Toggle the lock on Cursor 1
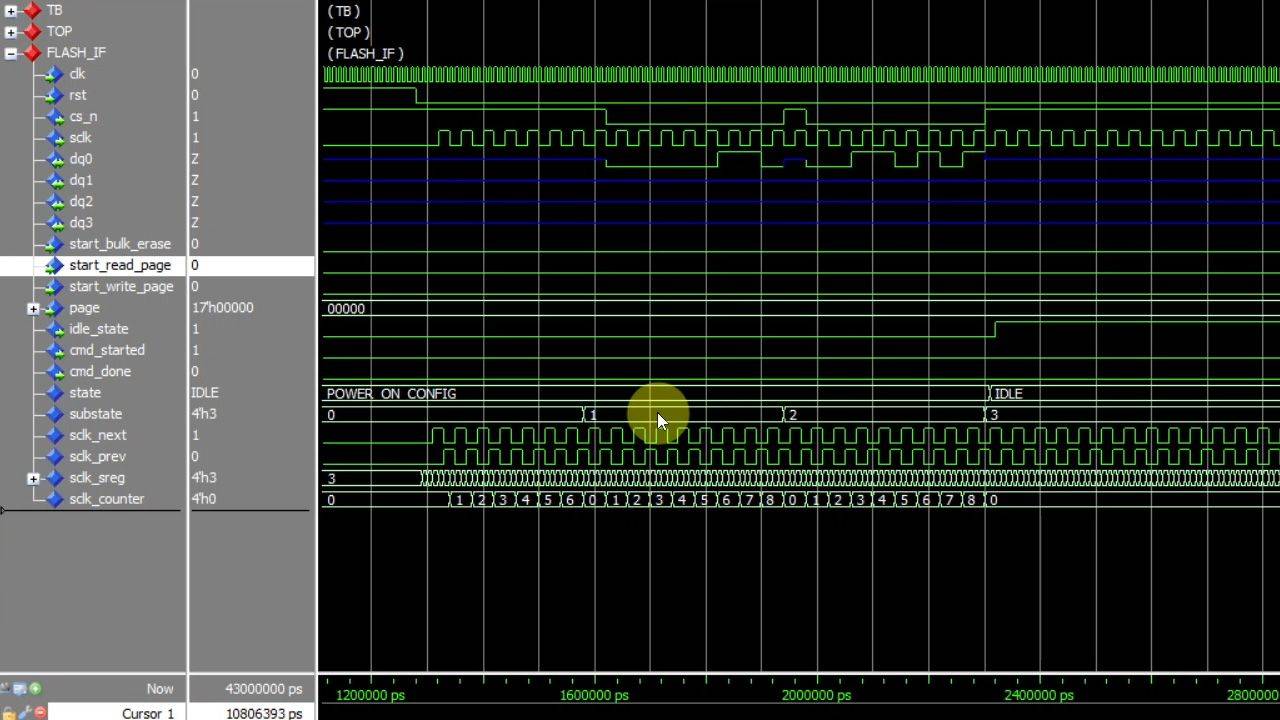The image size is (1280, 720). point(8,713)
